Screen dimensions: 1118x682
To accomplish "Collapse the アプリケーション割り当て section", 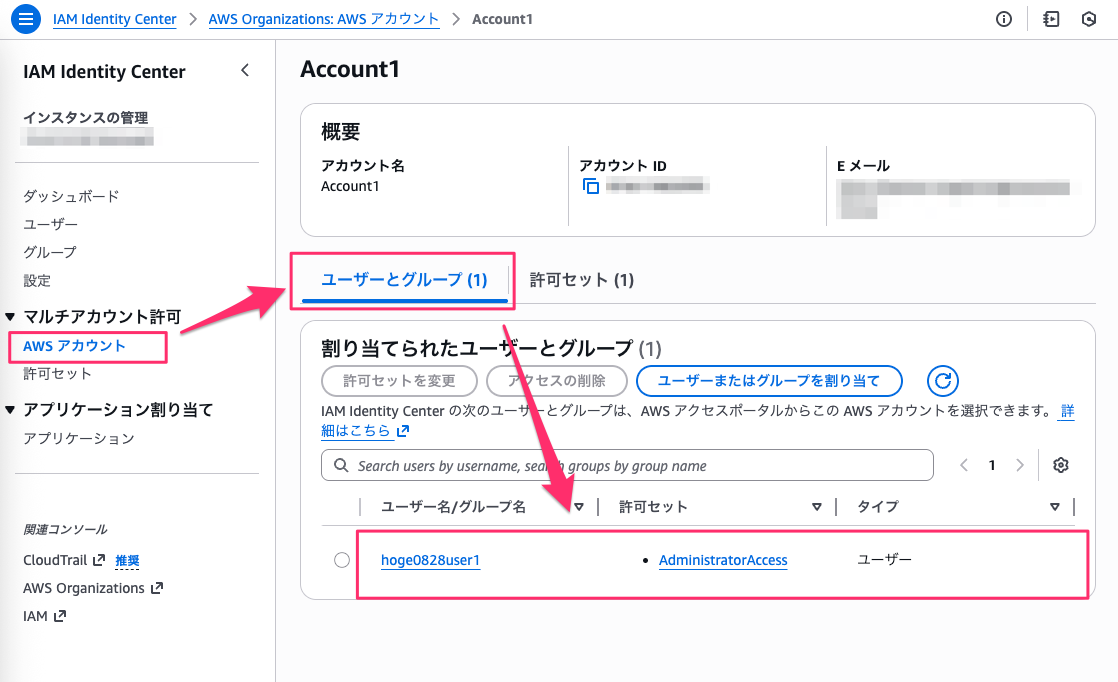I will click(x=10, y=410).
